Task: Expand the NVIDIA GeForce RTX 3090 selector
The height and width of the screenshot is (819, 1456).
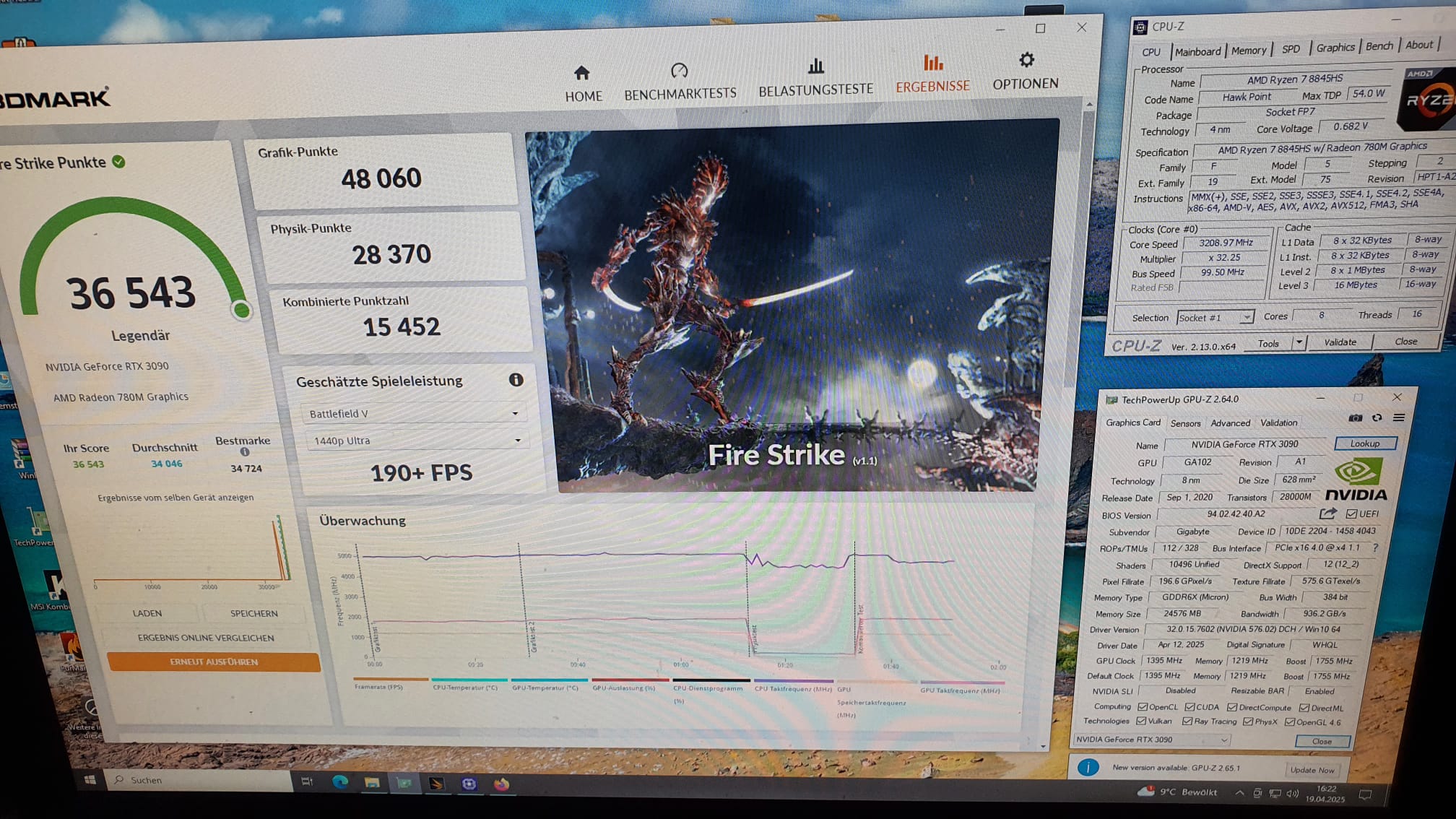Action: pyautogui.click(x=1152, y=740)
